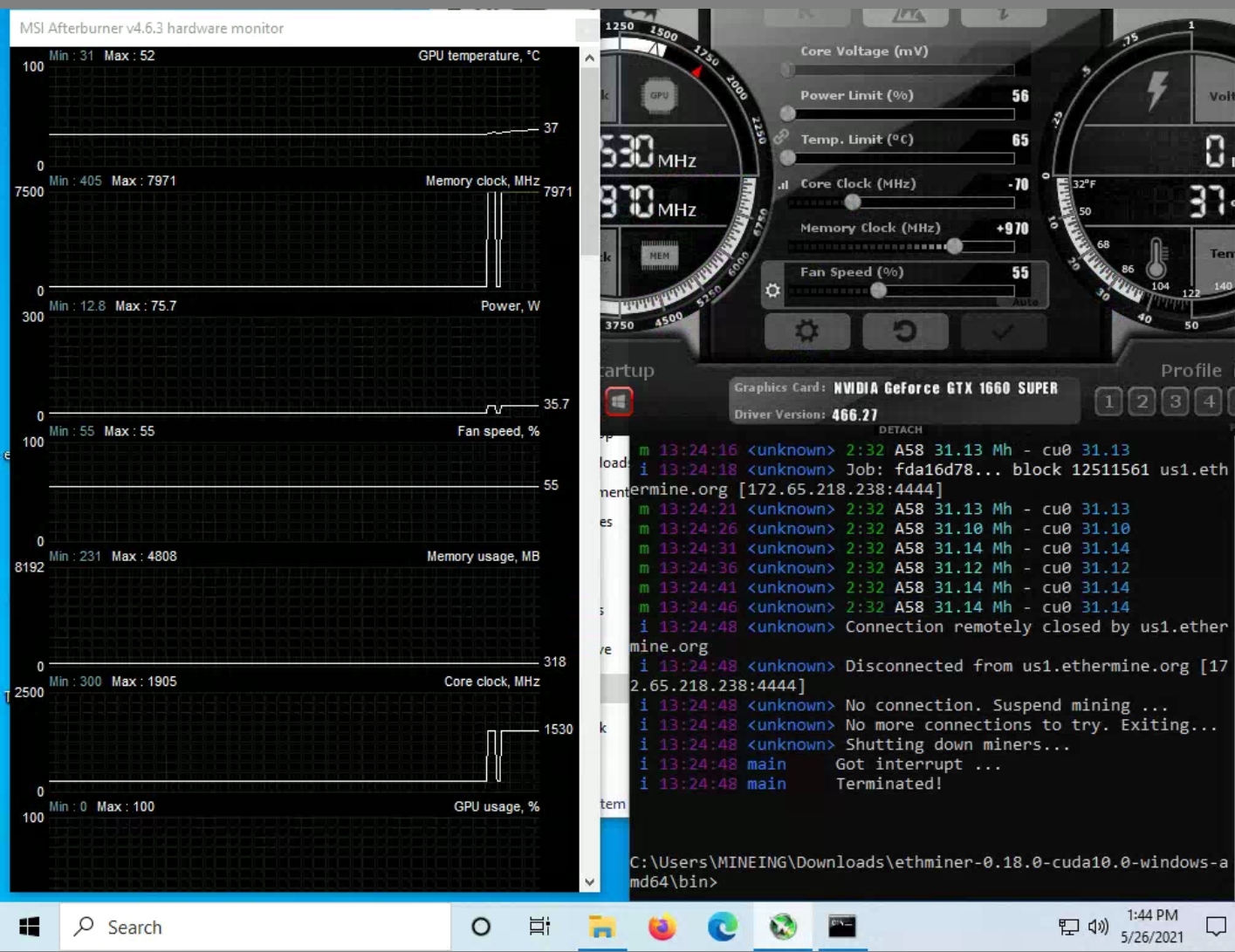Open the volume control in system tray
This screenshot has width=1235, height=952.
[1098, 927]
